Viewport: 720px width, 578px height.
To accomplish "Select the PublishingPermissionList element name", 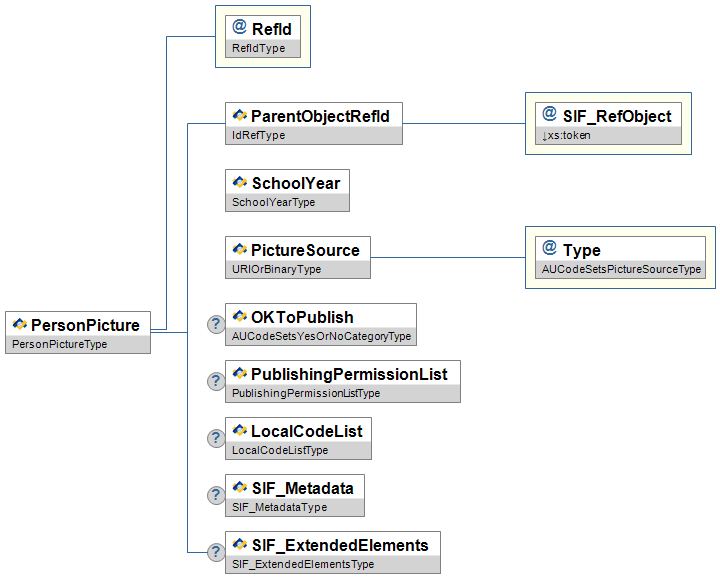I will [349, 374].
